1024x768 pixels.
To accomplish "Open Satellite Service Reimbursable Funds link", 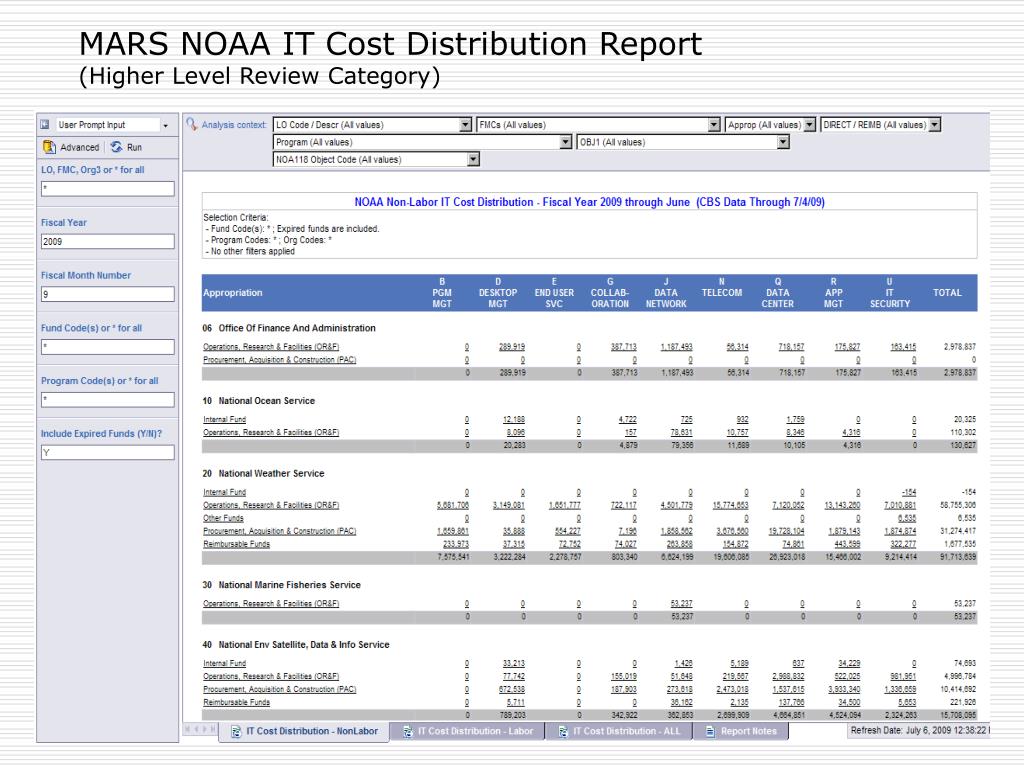I will coord(236,702).
